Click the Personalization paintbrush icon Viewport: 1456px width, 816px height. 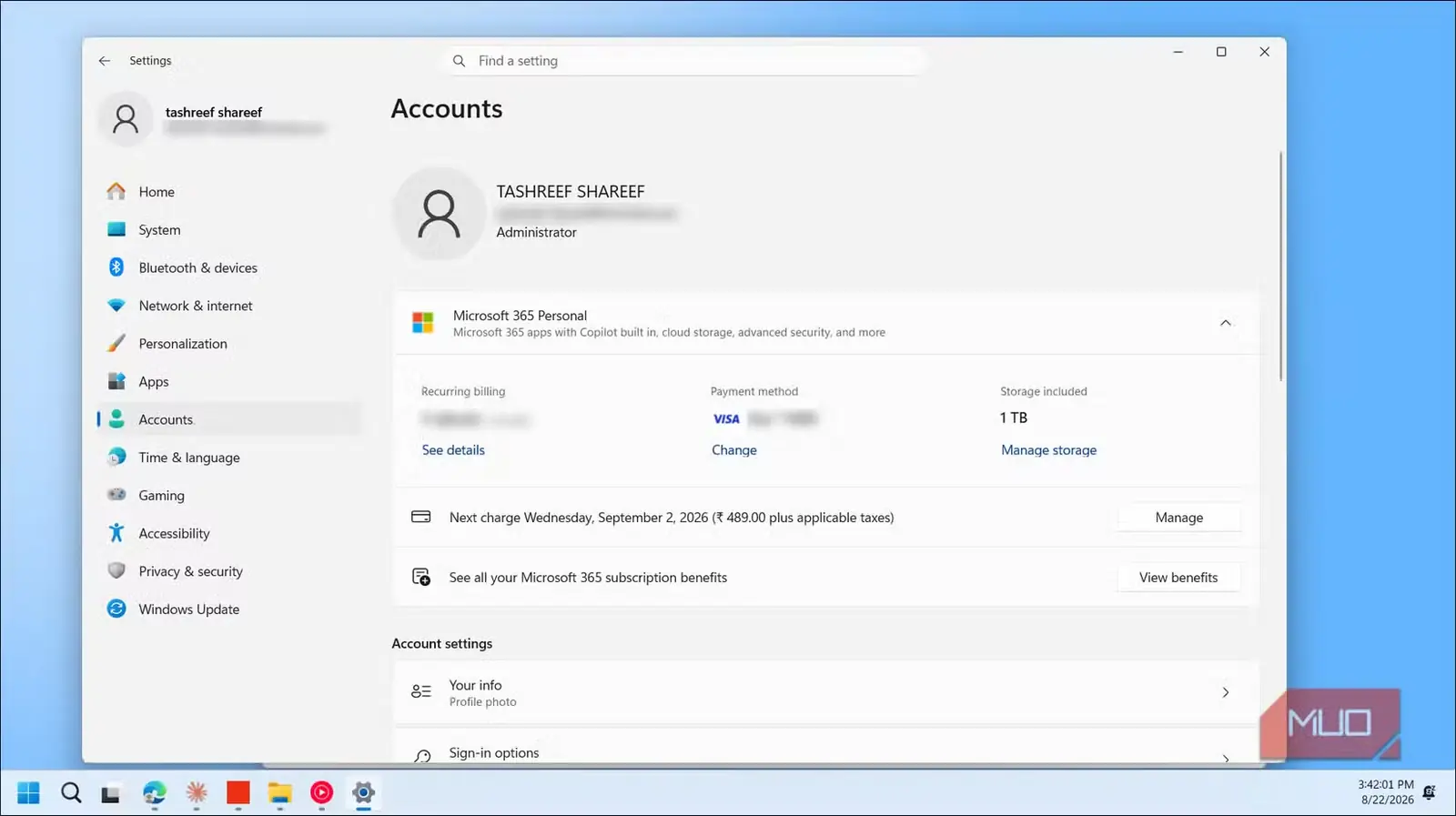click(x=116, y=343)
